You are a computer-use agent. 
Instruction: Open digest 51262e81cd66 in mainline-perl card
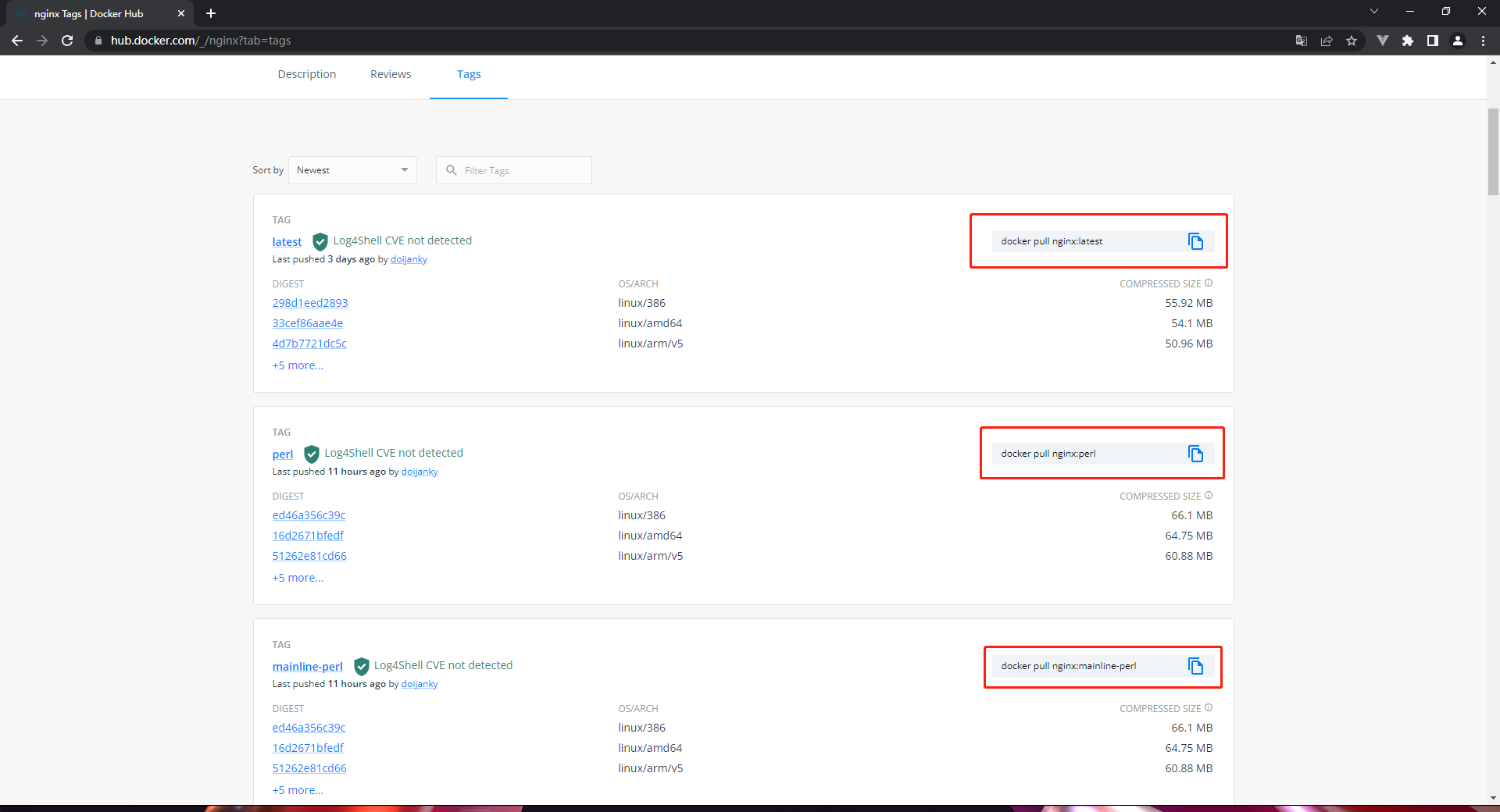(309, 768)
